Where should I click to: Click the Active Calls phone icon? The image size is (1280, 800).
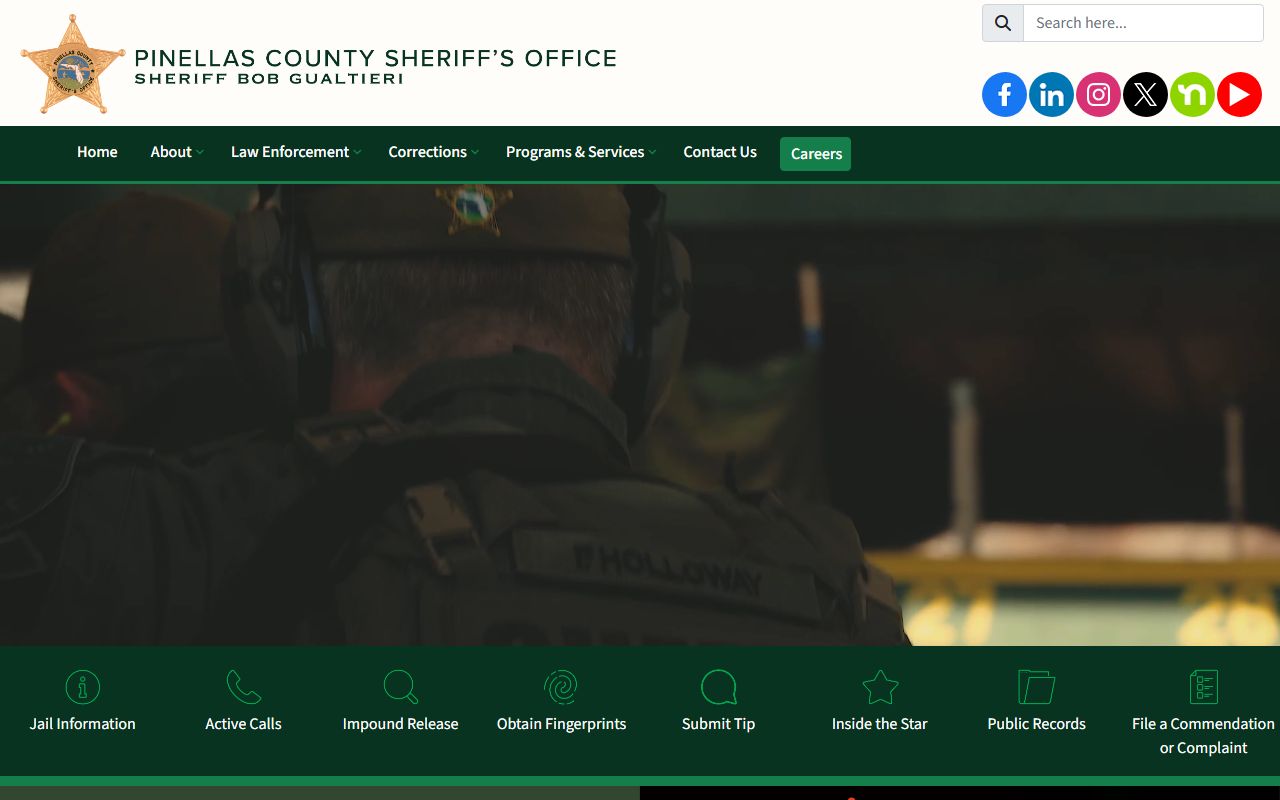[243, 687]
